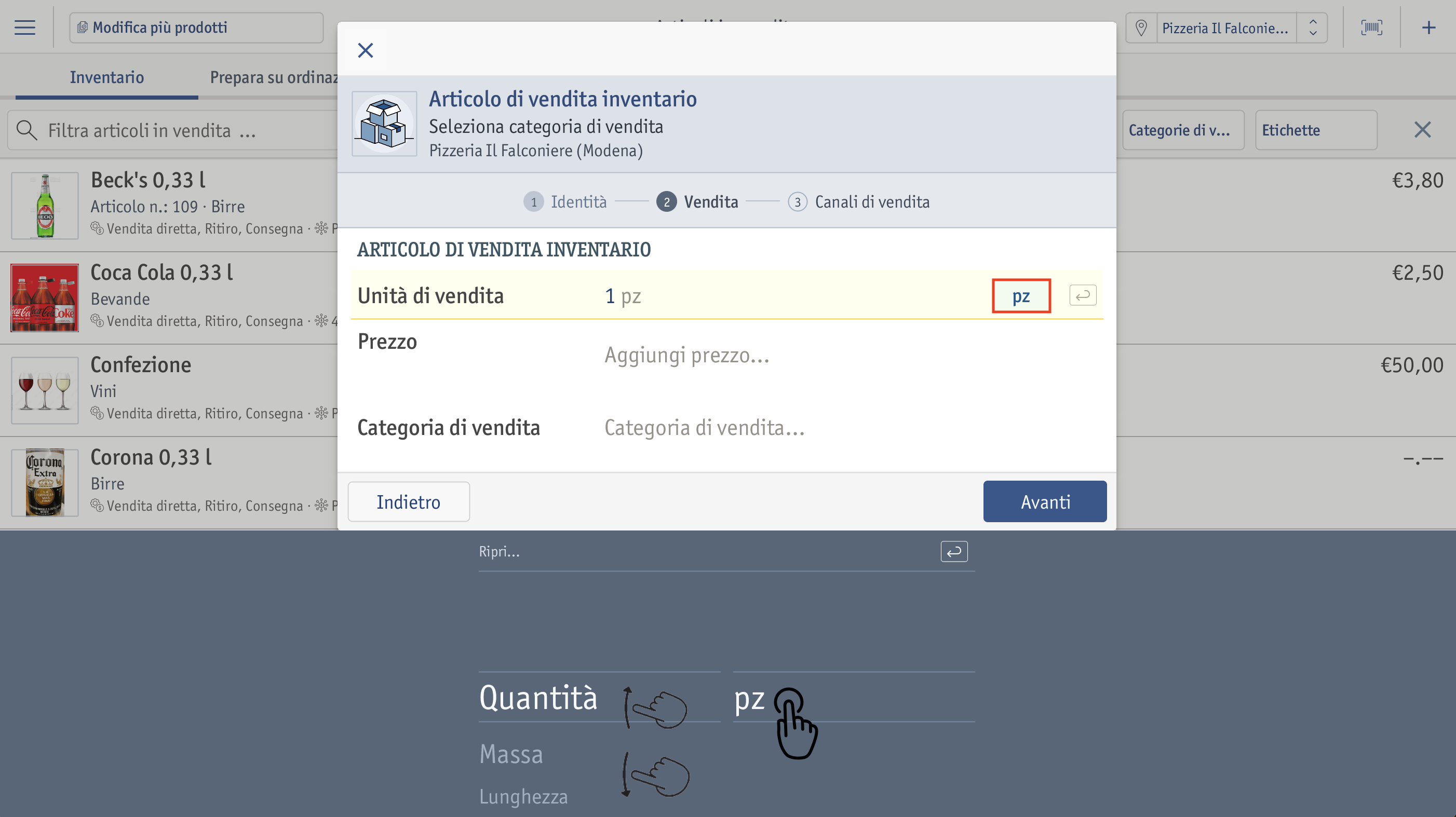1456x817 pixels.
Task: Close the Articolo di vendita inventario dialog
Action: pos(366,50)
